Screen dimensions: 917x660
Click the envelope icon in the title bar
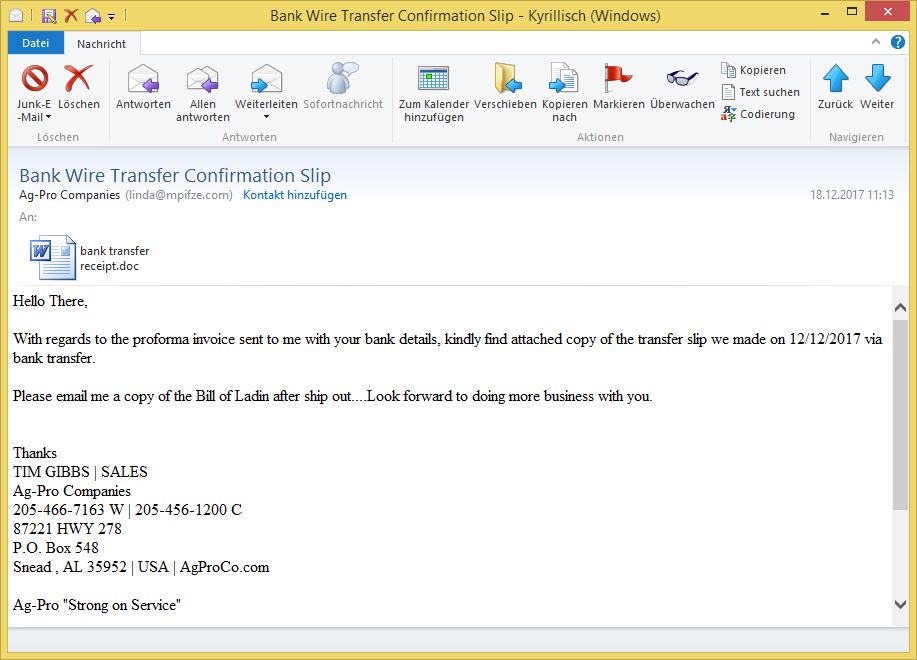[x=16, y=15]
